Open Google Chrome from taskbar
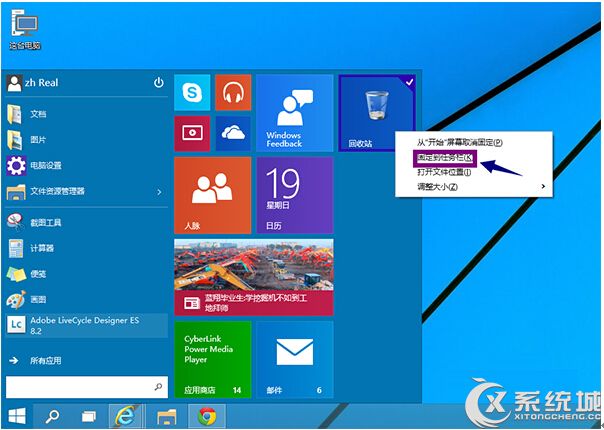The width and height of the screenshot is (604, 430). click(206, 415)
